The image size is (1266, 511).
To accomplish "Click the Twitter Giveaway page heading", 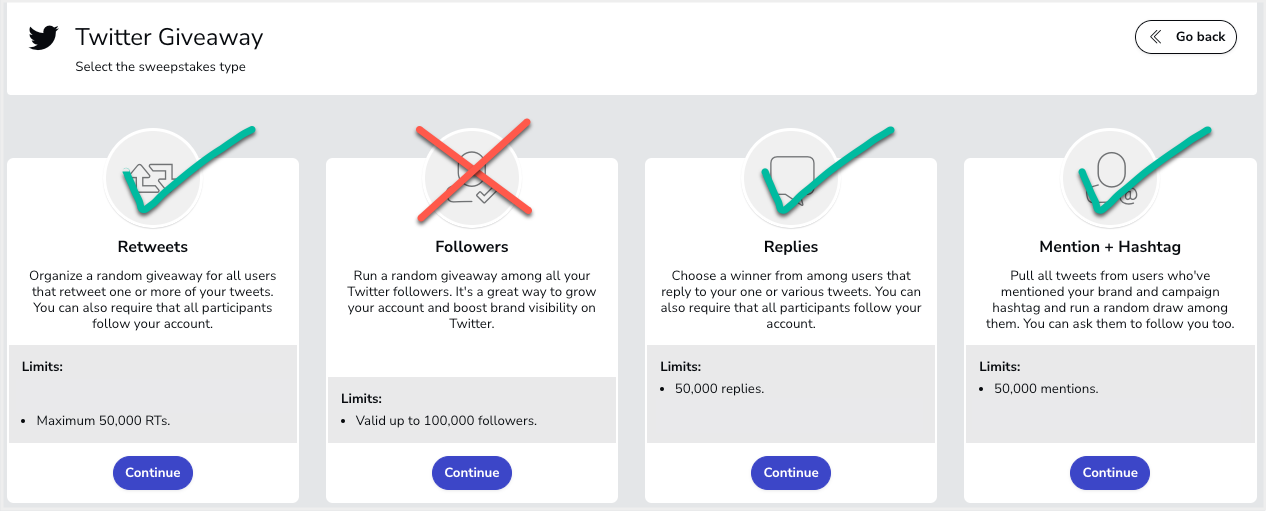I will pyautogui.click(x=169, y=38).
